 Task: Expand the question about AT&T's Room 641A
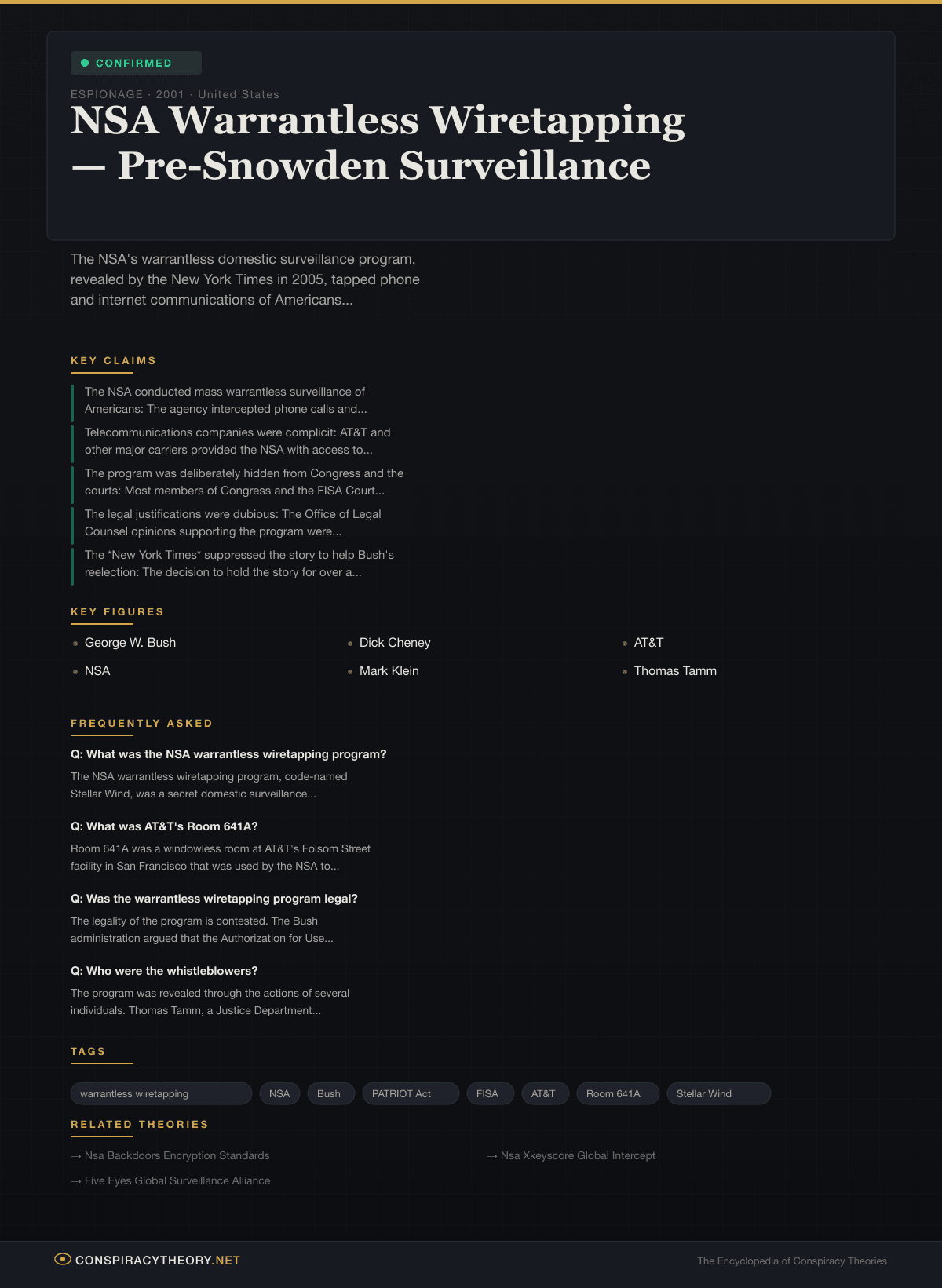164,826
